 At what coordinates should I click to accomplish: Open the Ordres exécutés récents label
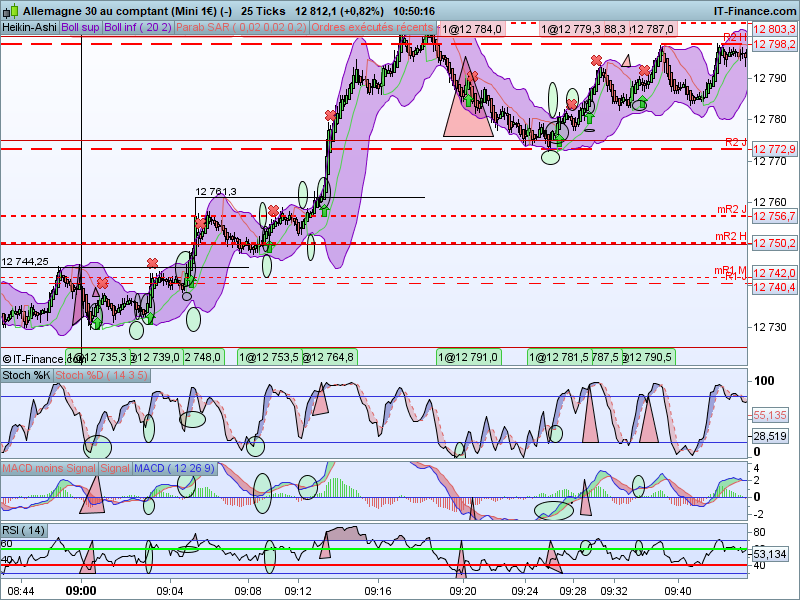point(372,27)
